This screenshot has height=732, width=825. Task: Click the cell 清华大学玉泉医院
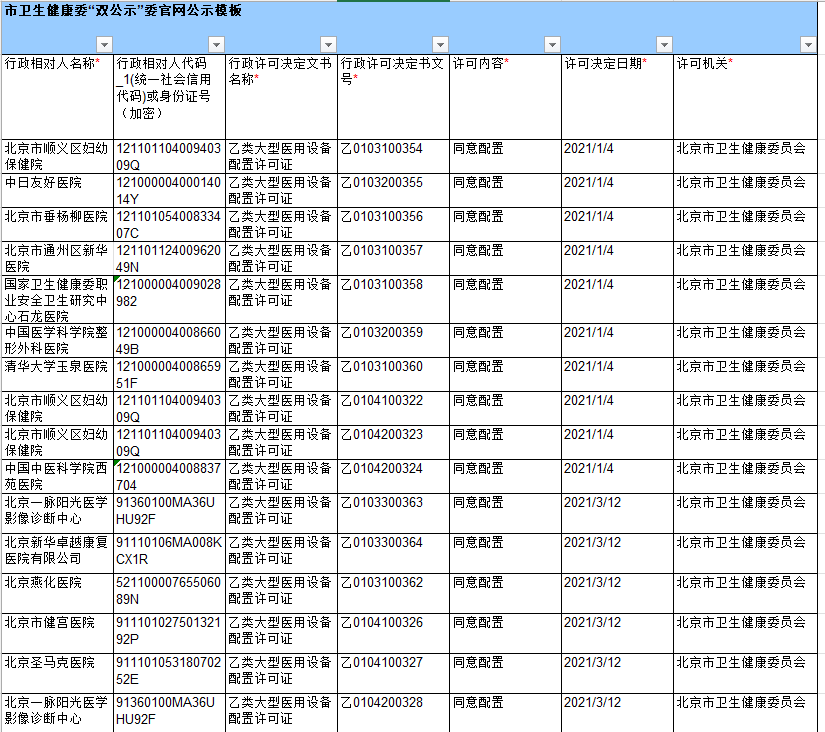pyautogui.click(x=57, y=375)
